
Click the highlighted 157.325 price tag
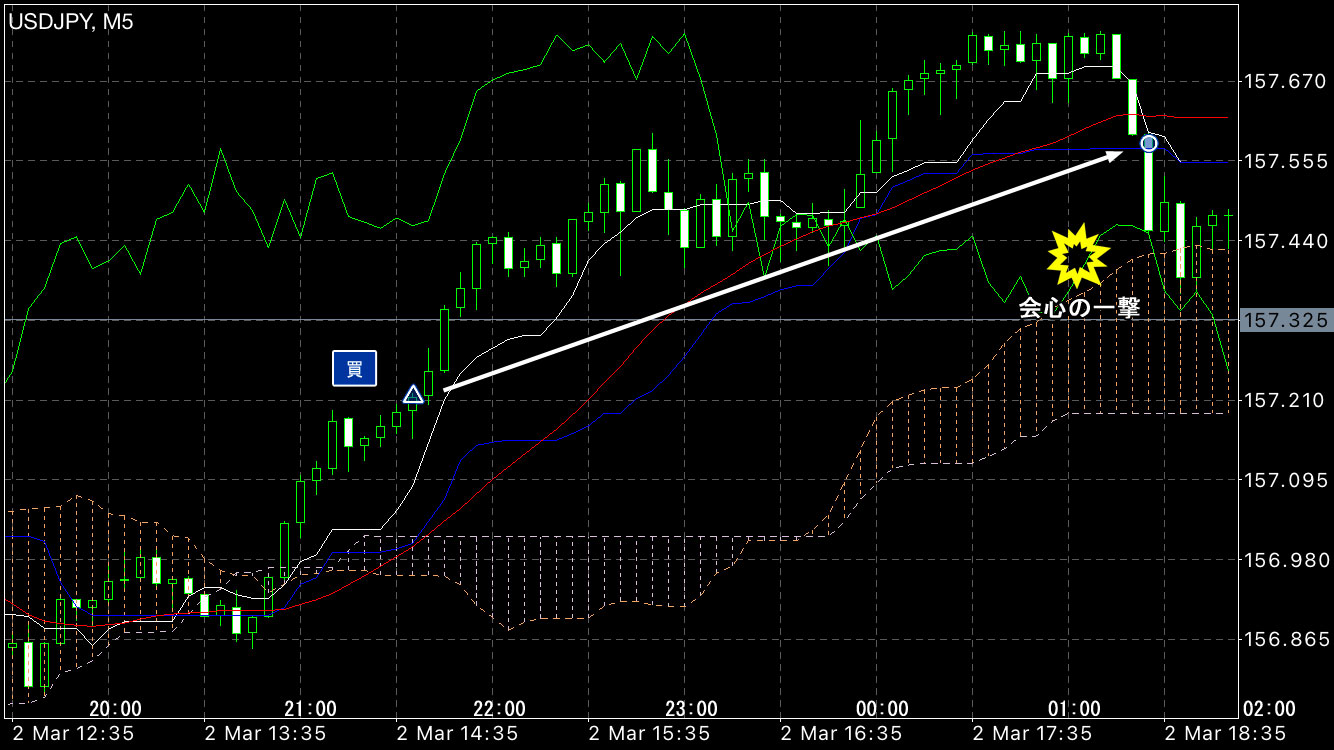pos(1285,320)
